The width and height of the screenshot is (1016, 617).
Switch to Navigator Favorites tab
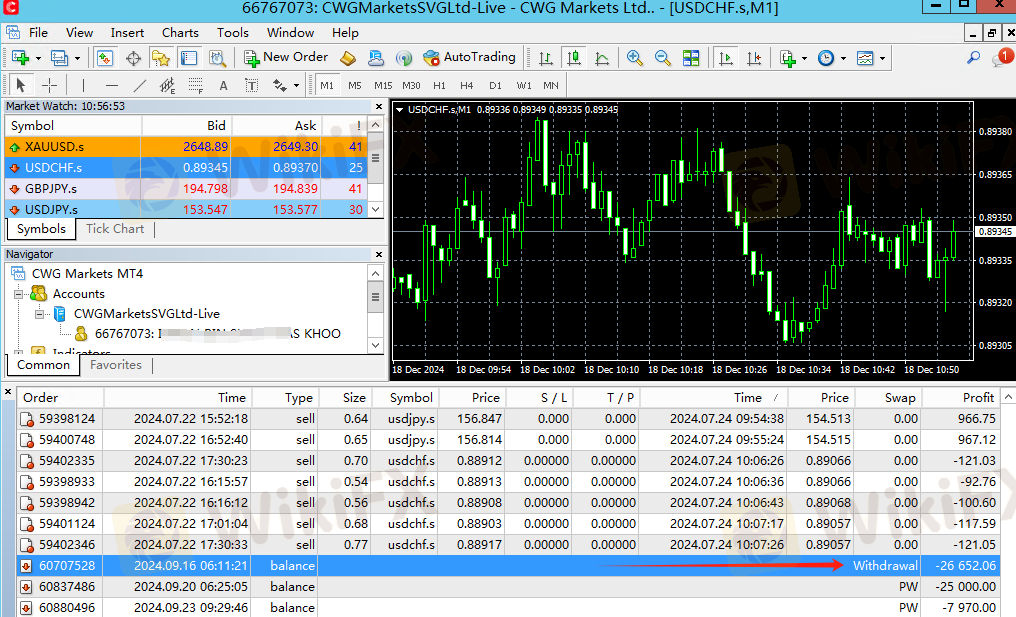click(115, 365)
